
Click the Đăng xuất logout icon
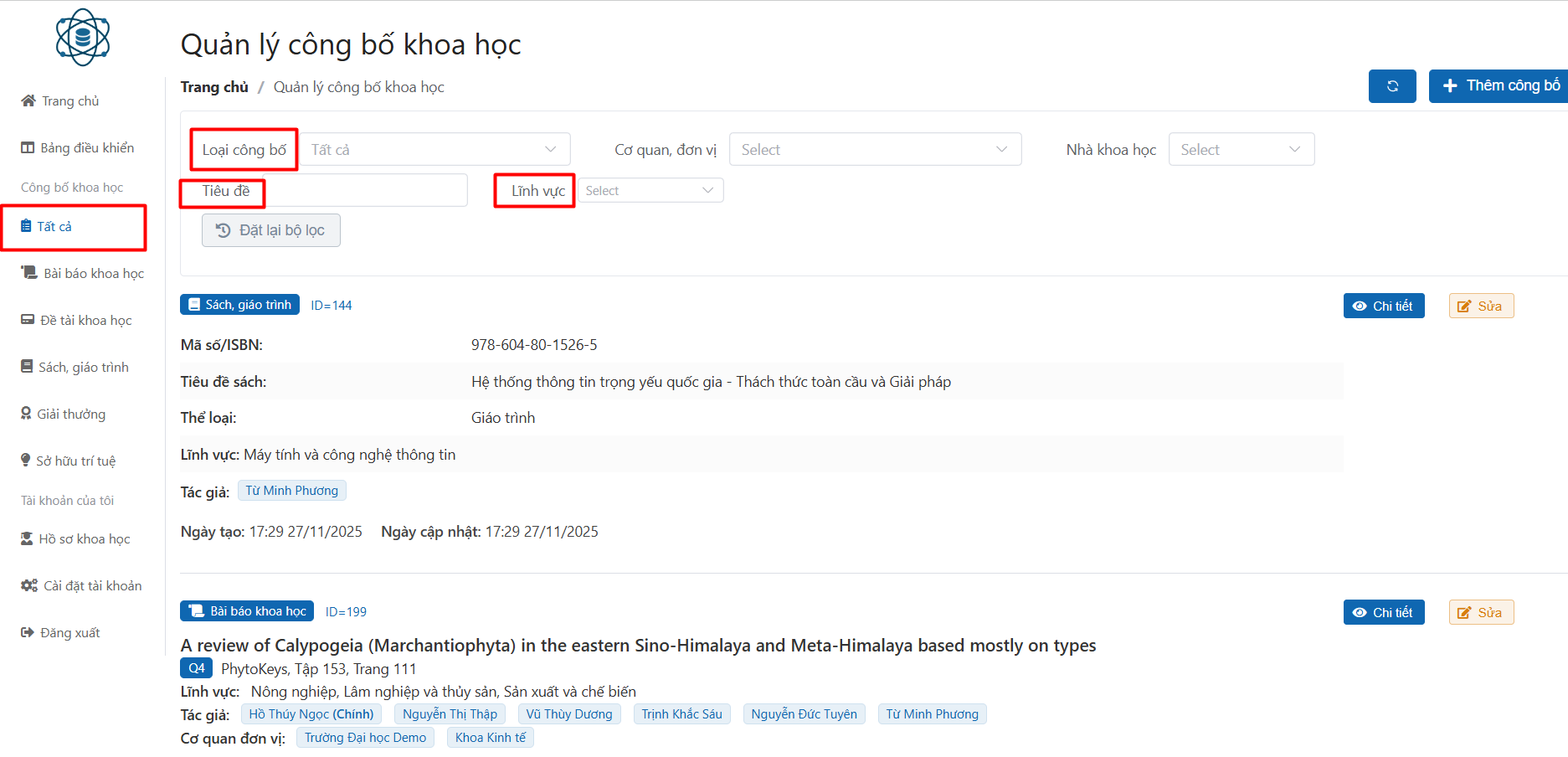28,633
